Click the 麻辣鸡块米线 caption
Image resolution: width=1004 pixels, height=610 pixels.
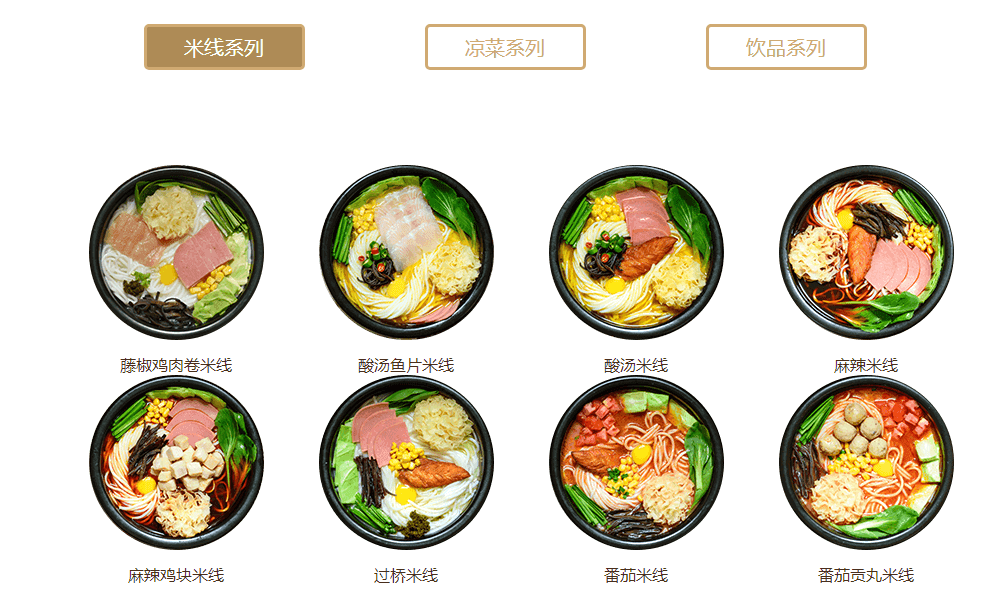click(176, 575)
